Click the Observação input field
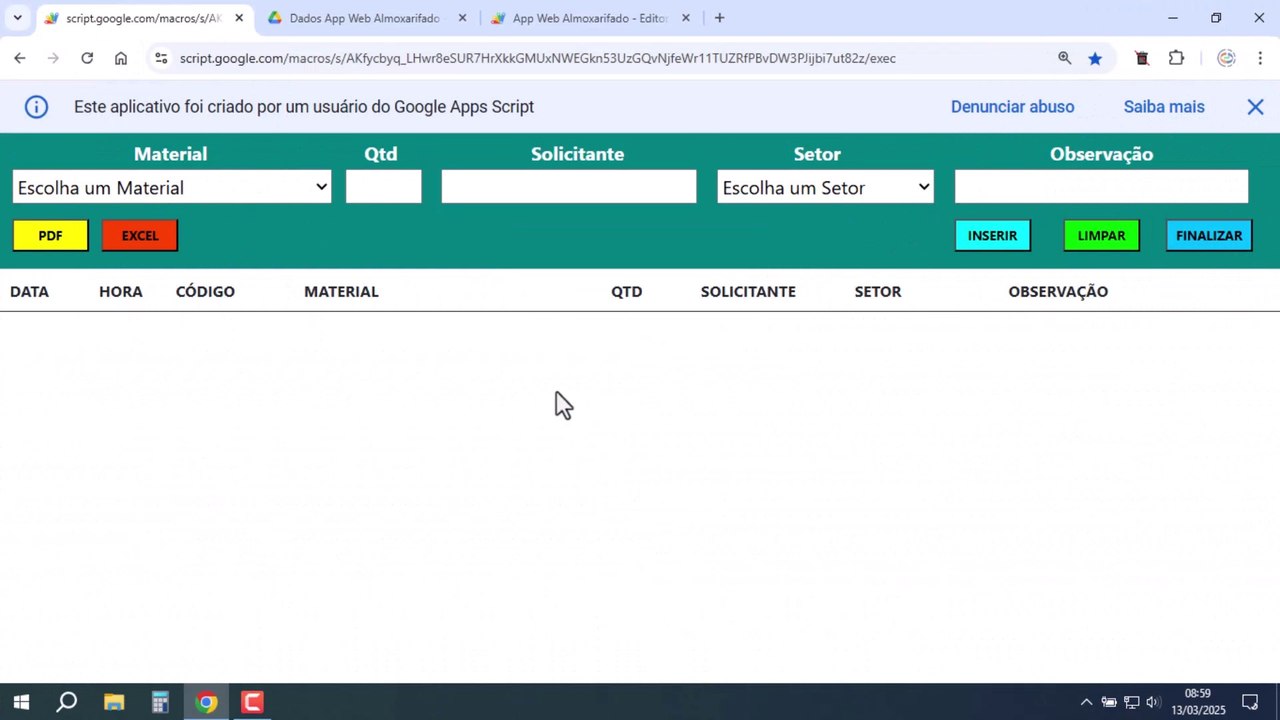The height and width of the screenshot is (720, 1280). pos(1102,187)
